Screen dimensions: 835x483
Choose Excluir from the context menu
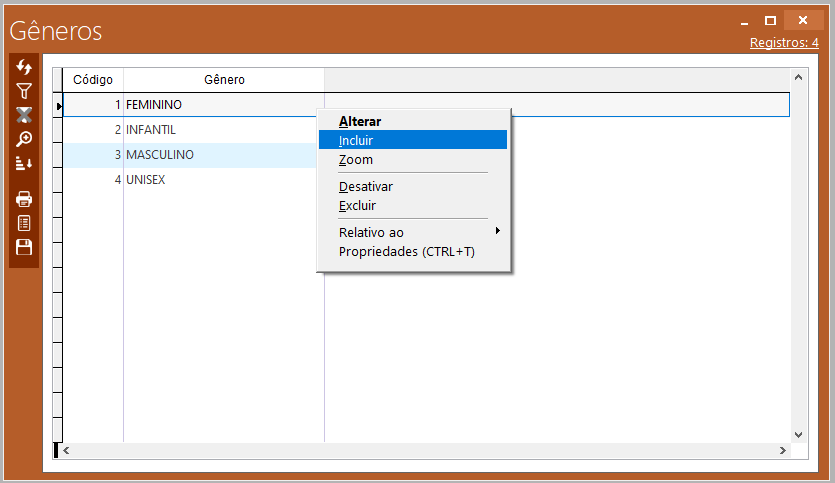click(x=357, y=206)
